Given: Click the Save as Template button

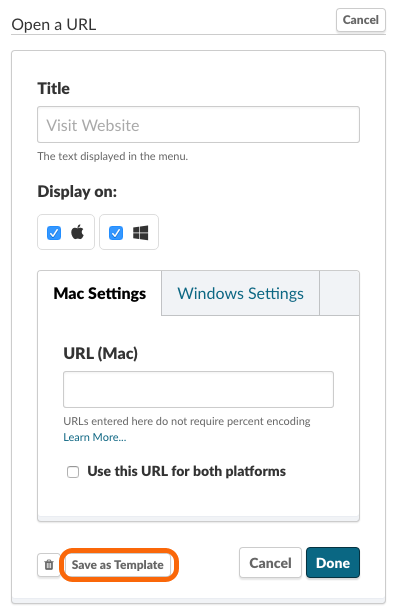Looking at the screenshot, I should (x=118, y=565).
